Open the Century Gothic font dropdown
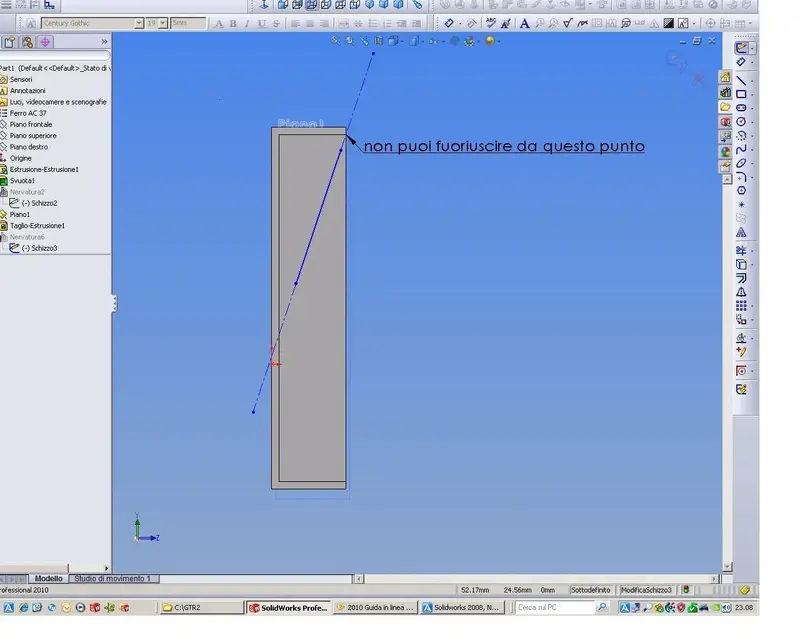 [x=139, y=23]
